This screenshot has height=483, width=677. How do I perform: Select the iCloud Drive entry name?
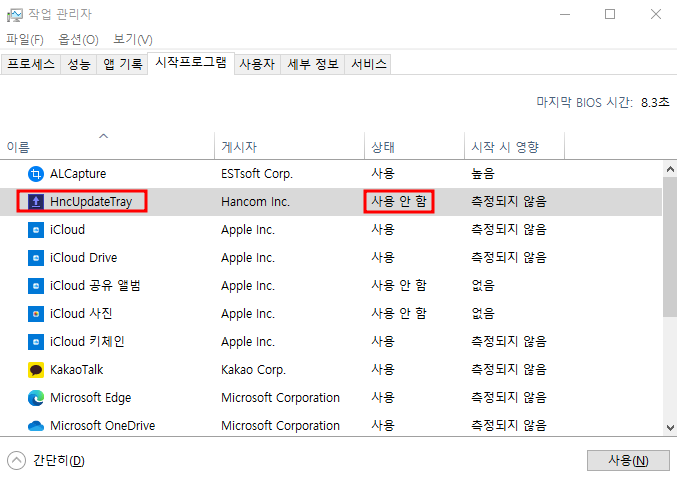pyautogui.click(x=83, y=258)
